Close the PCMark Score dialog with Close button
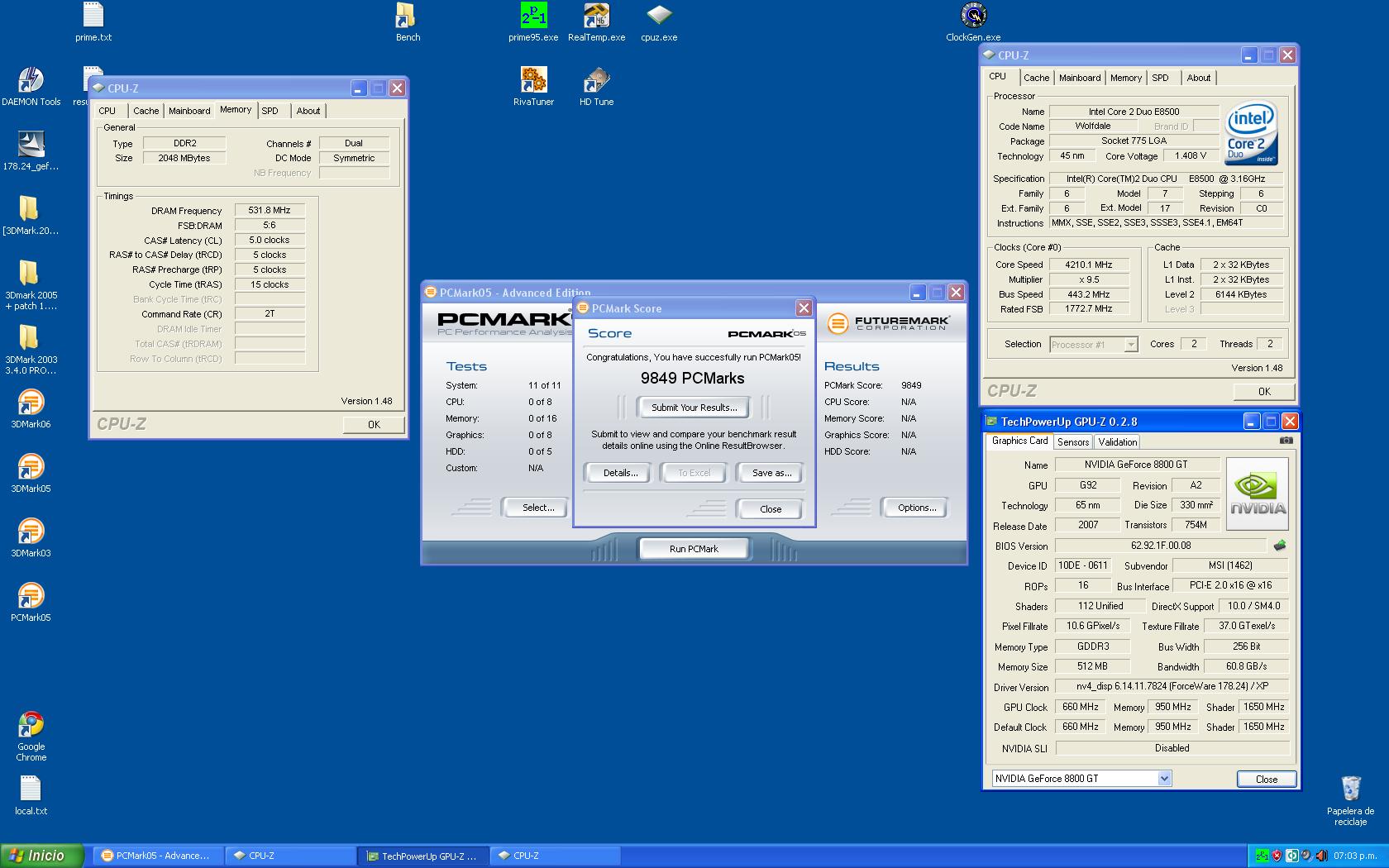1389x868 pixels. click(x=771, y=509)
